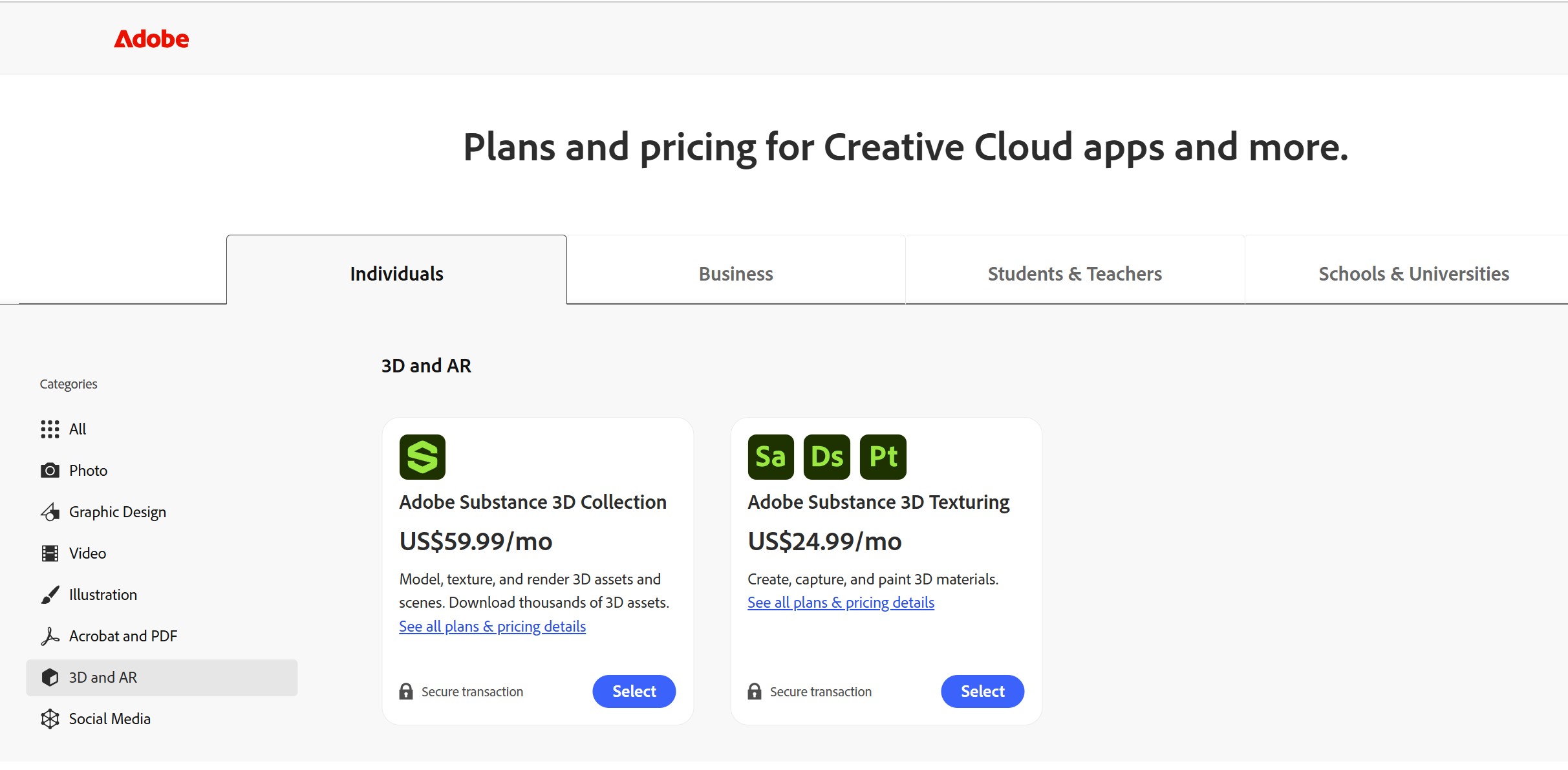This screenshot has height=770, width=1568.
Task: Click the Photo camera icon
Action: tap(50, 471)
